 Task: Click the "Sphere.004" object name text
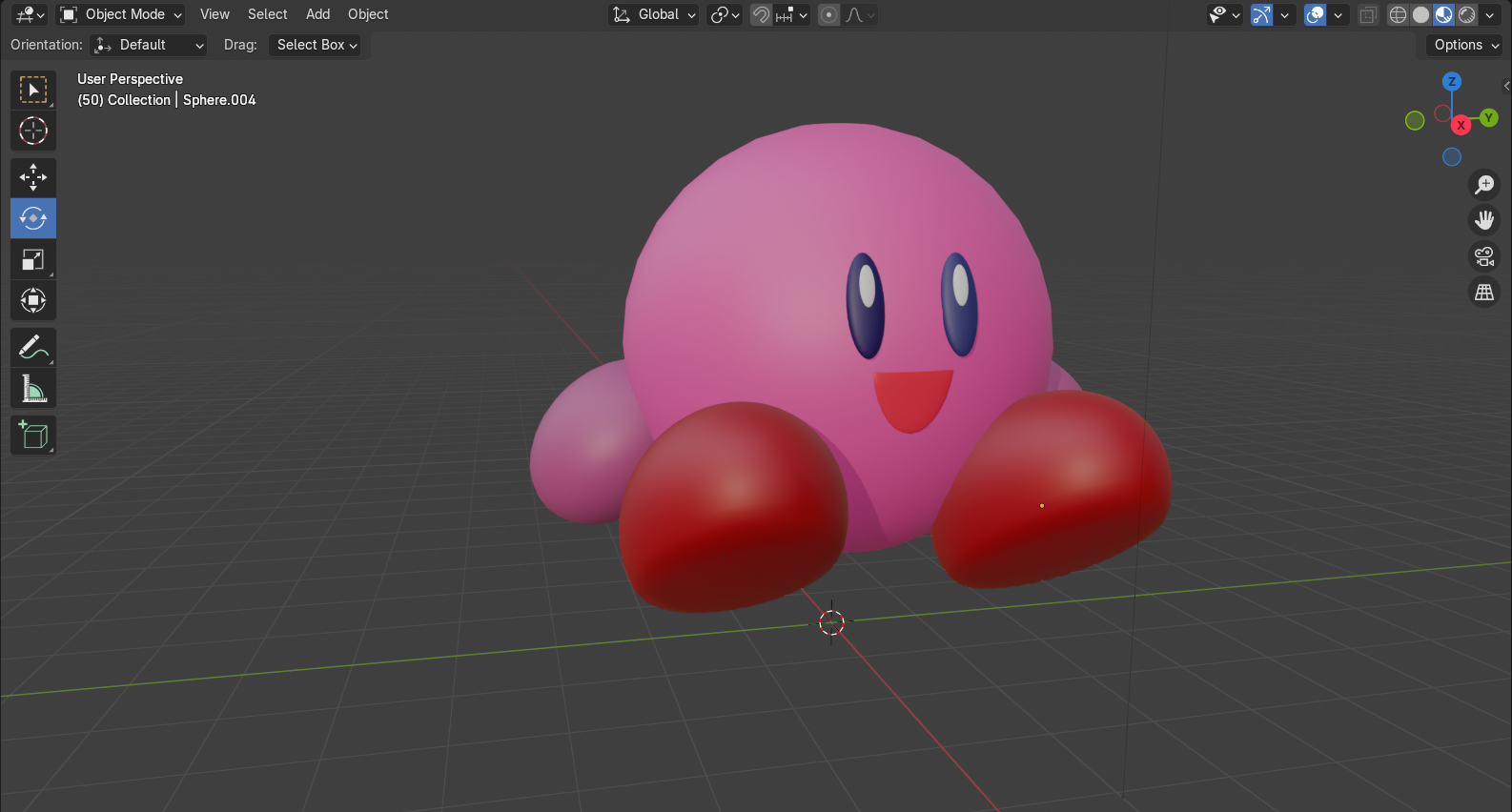[219, 100]
